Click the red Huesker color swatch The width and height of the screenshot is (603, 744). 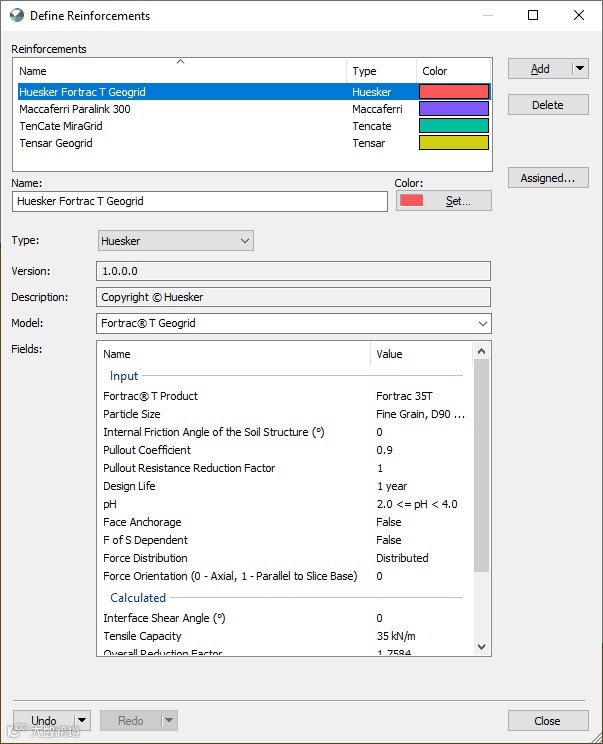(454, 92)
